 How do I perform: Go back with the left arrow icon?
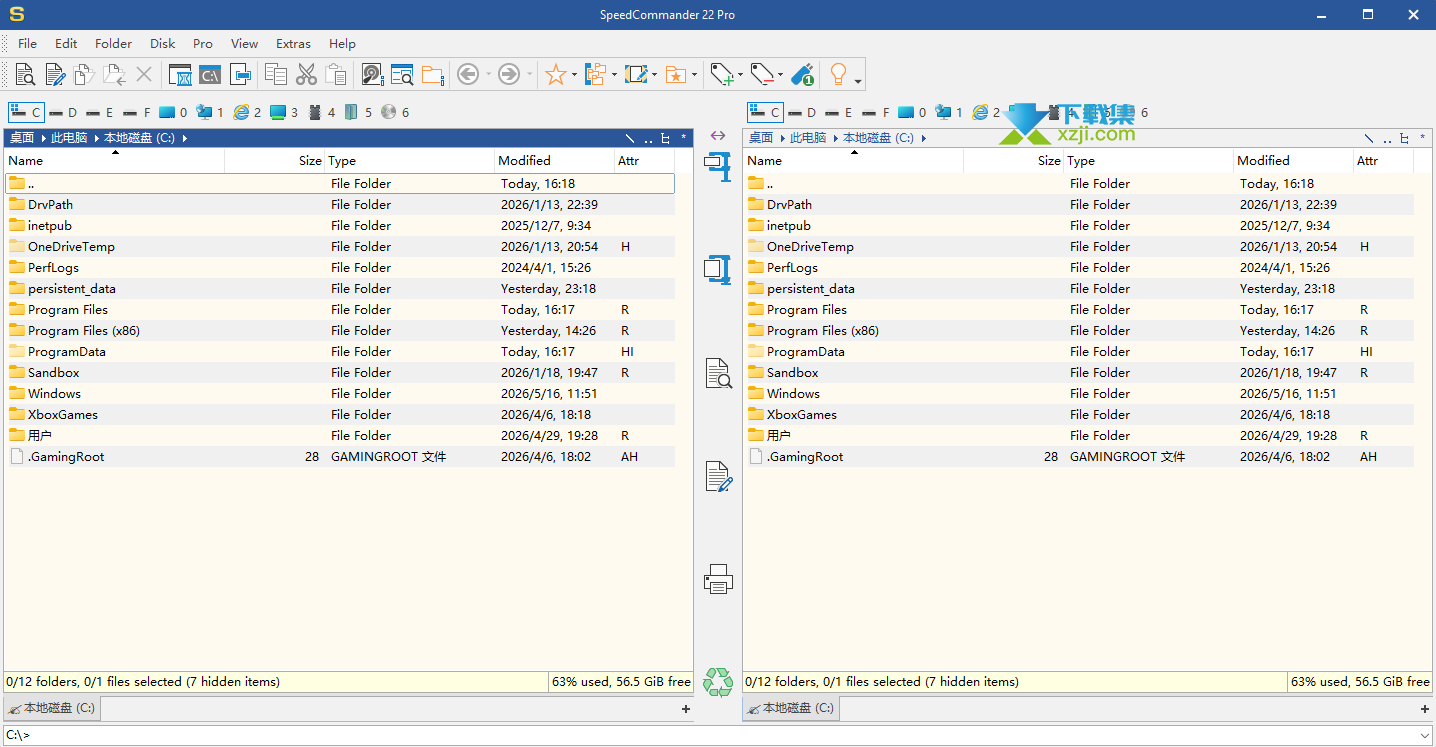click(467, 74)
